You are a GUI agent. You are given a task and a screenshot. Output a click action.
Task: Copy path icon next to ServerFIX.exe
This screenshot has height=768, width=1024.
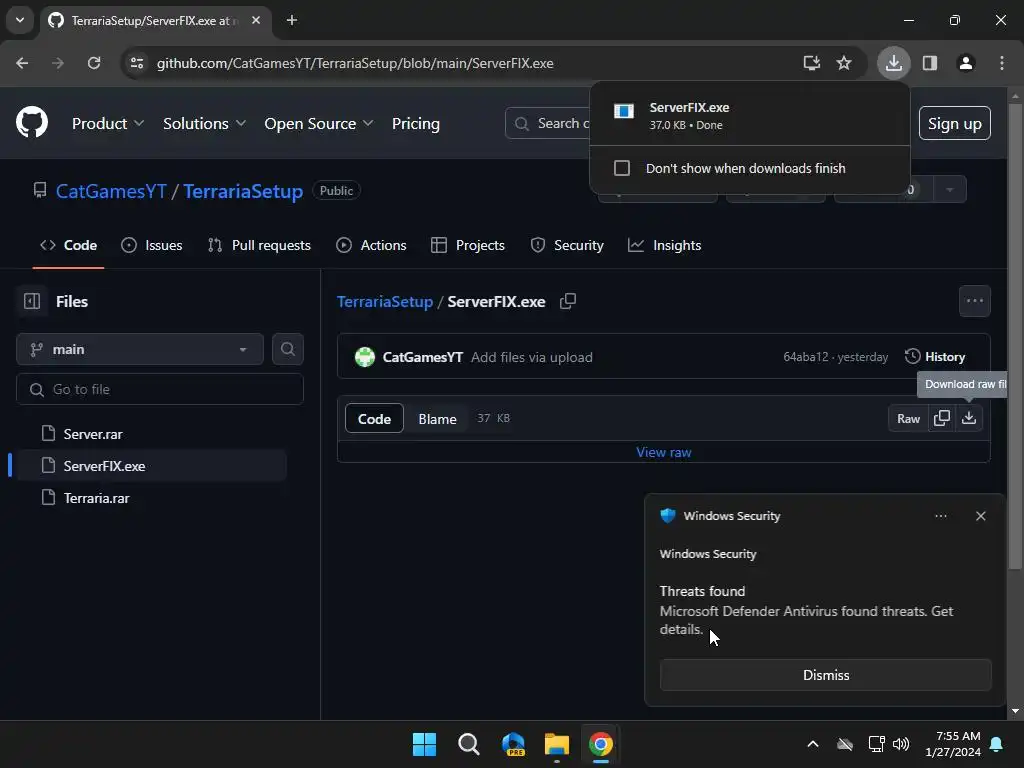pos(568,301)
